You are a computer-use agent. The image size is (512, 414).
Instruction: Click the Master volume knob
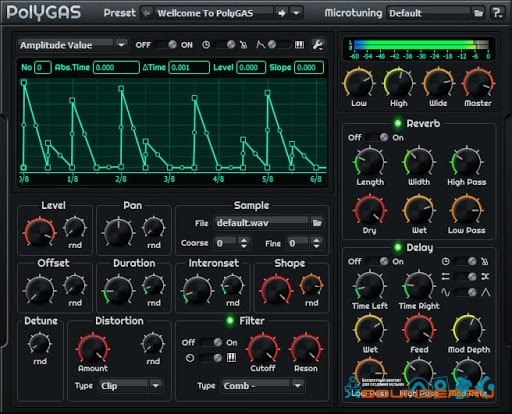click(478, 83)
